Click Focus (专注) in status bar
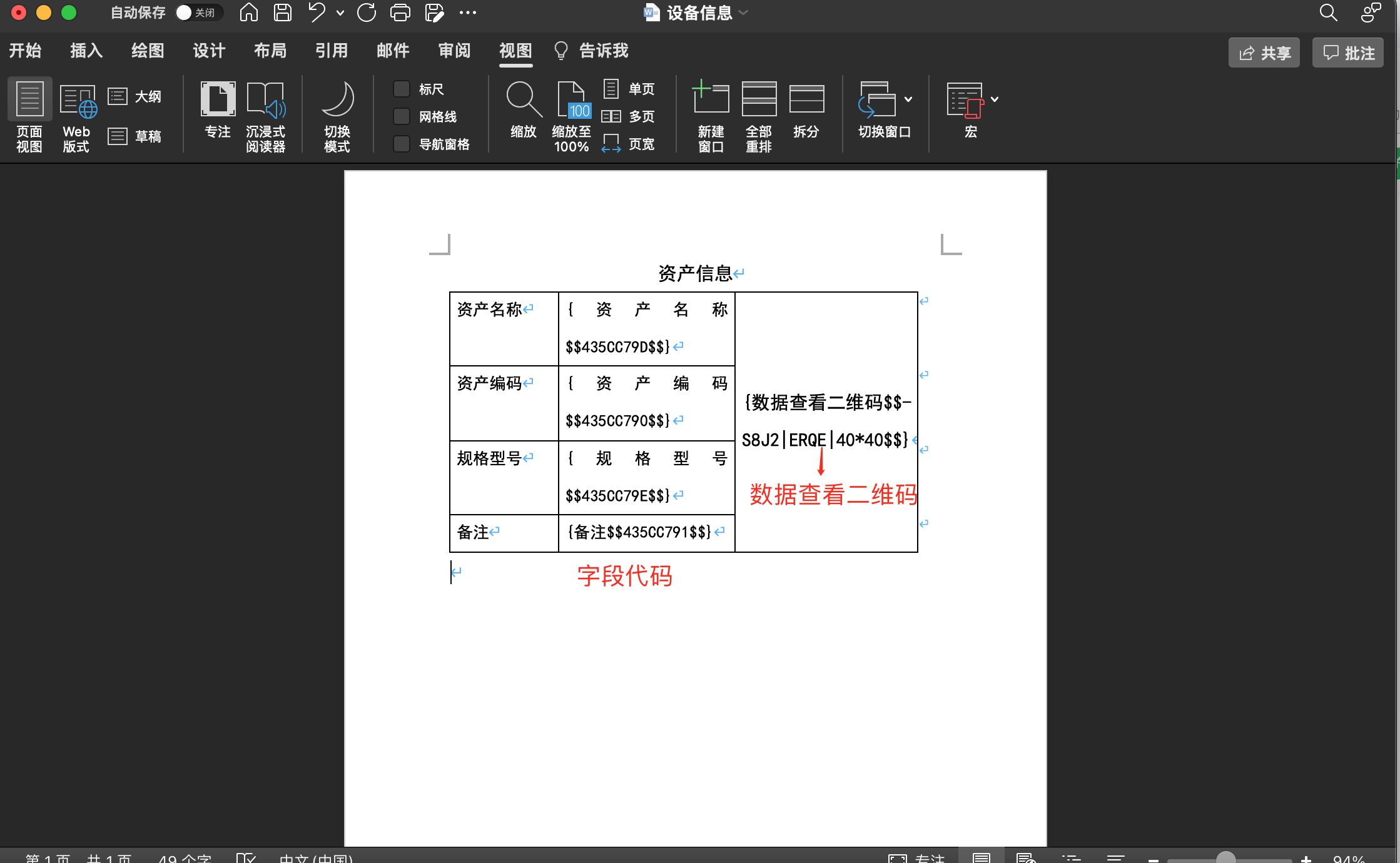The height and width of the screenshot is (863, 1400). 916,858
